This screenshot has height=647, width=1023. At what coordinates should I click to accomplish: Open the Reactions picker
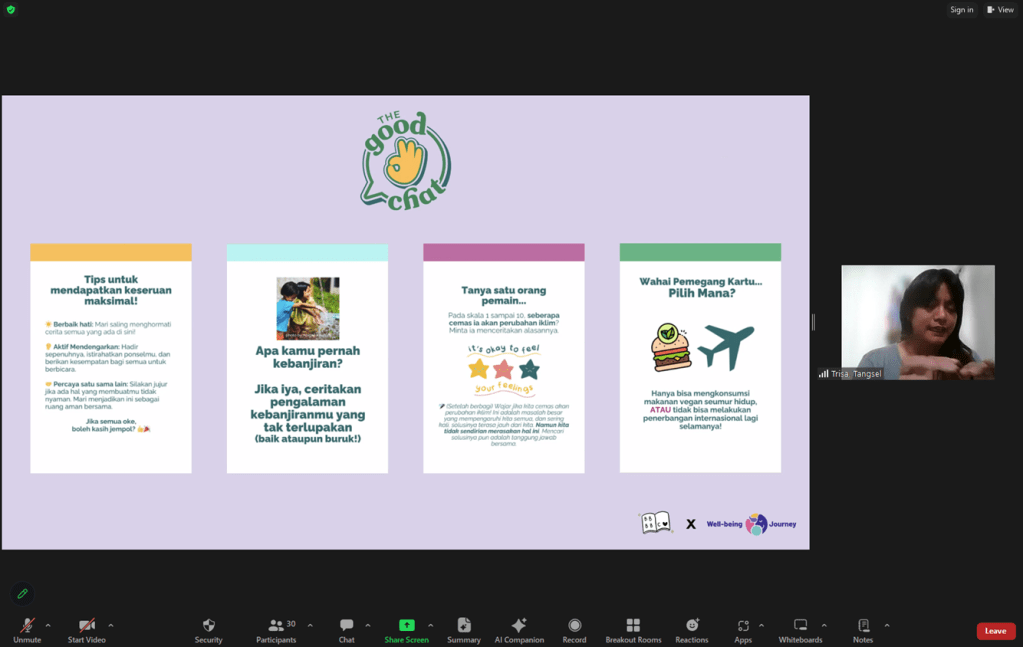coord(691,626)
